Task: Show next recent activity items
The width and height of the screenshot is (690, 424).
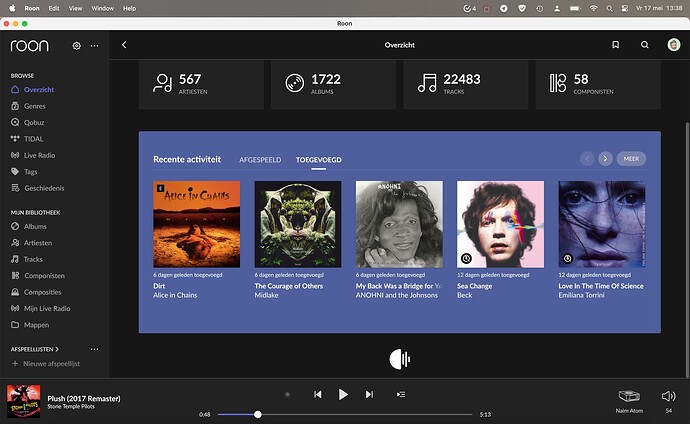Action: coord(605,159)
